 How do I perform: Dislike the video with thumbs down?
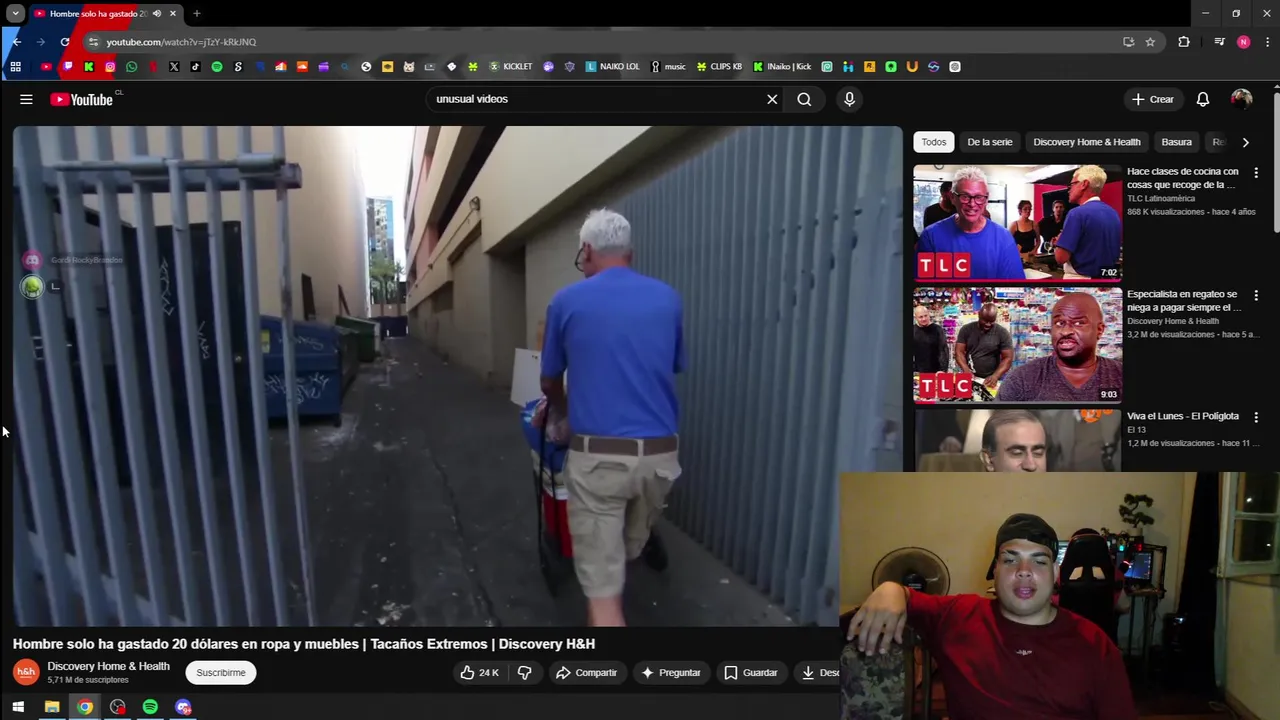tap(524, 673)
